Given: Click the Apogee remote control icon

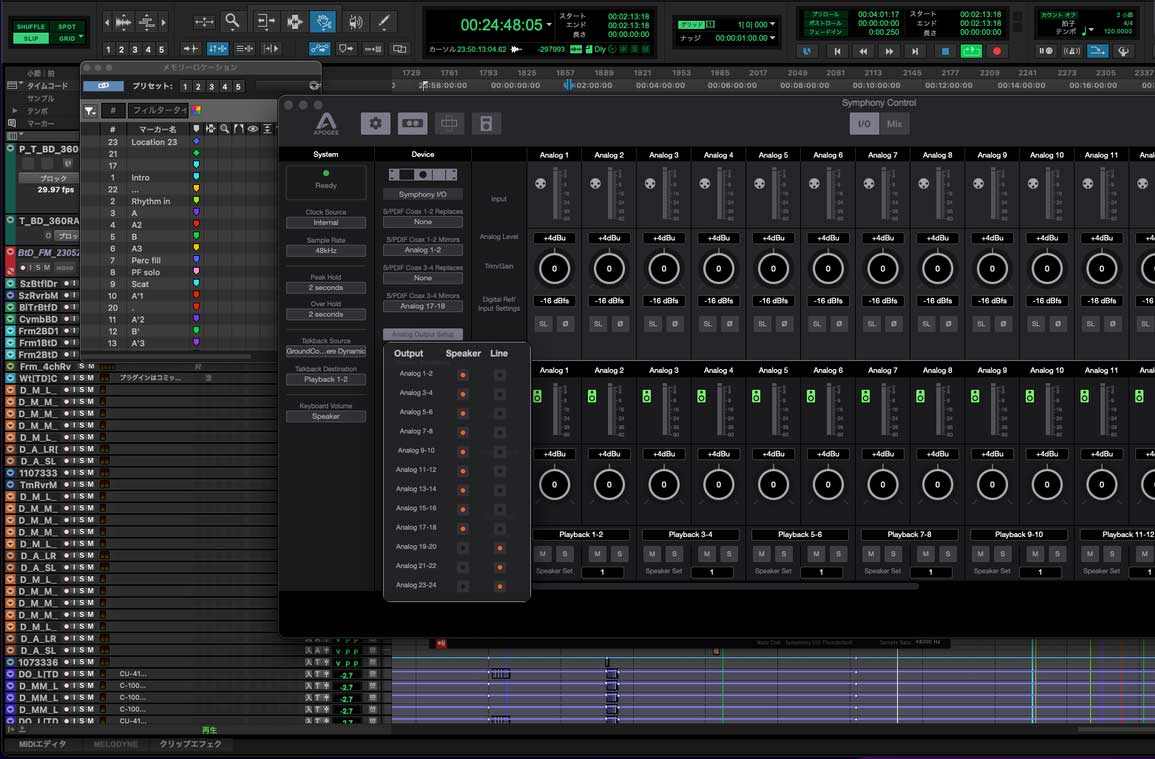Looking at the screenshot, I should pyautogui.click(x=486, y=123).
